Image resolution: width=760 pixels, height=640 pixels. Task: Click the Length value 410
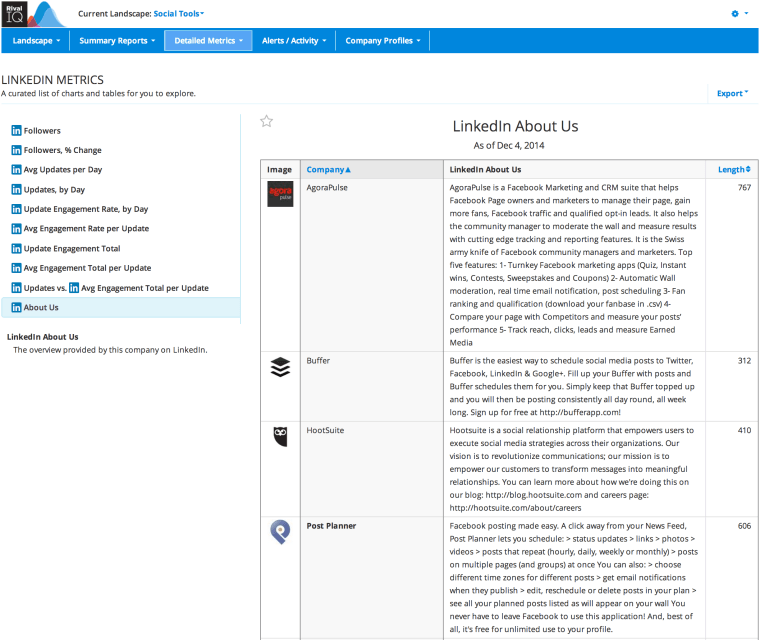744,430
